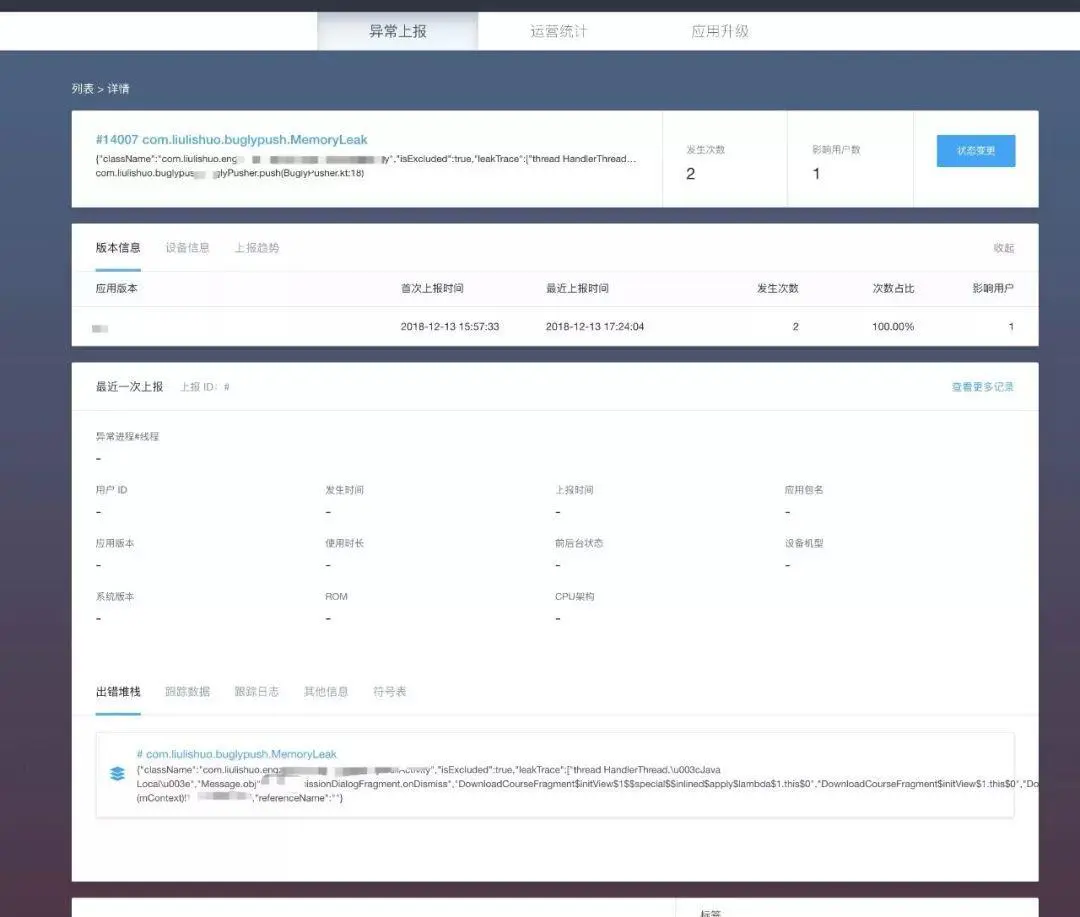
Task: Switch to 设备信息 tab
Action: point(187,247)
